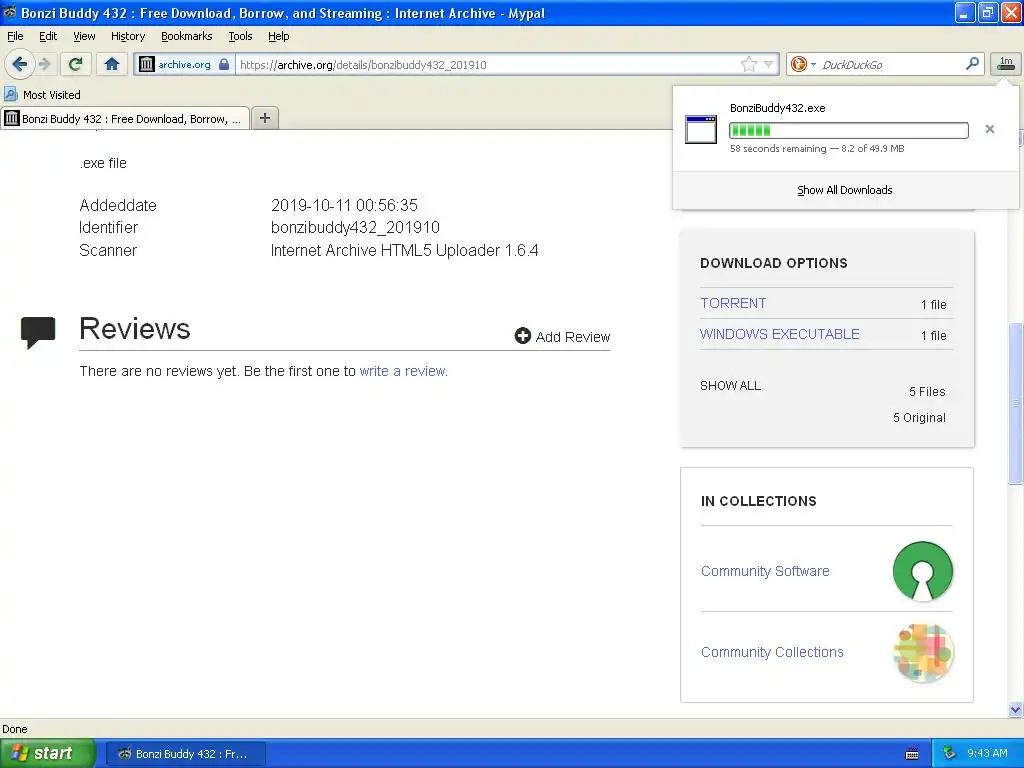
Task: Open the URL history dropdown arrow
Action: pos(769,64)
